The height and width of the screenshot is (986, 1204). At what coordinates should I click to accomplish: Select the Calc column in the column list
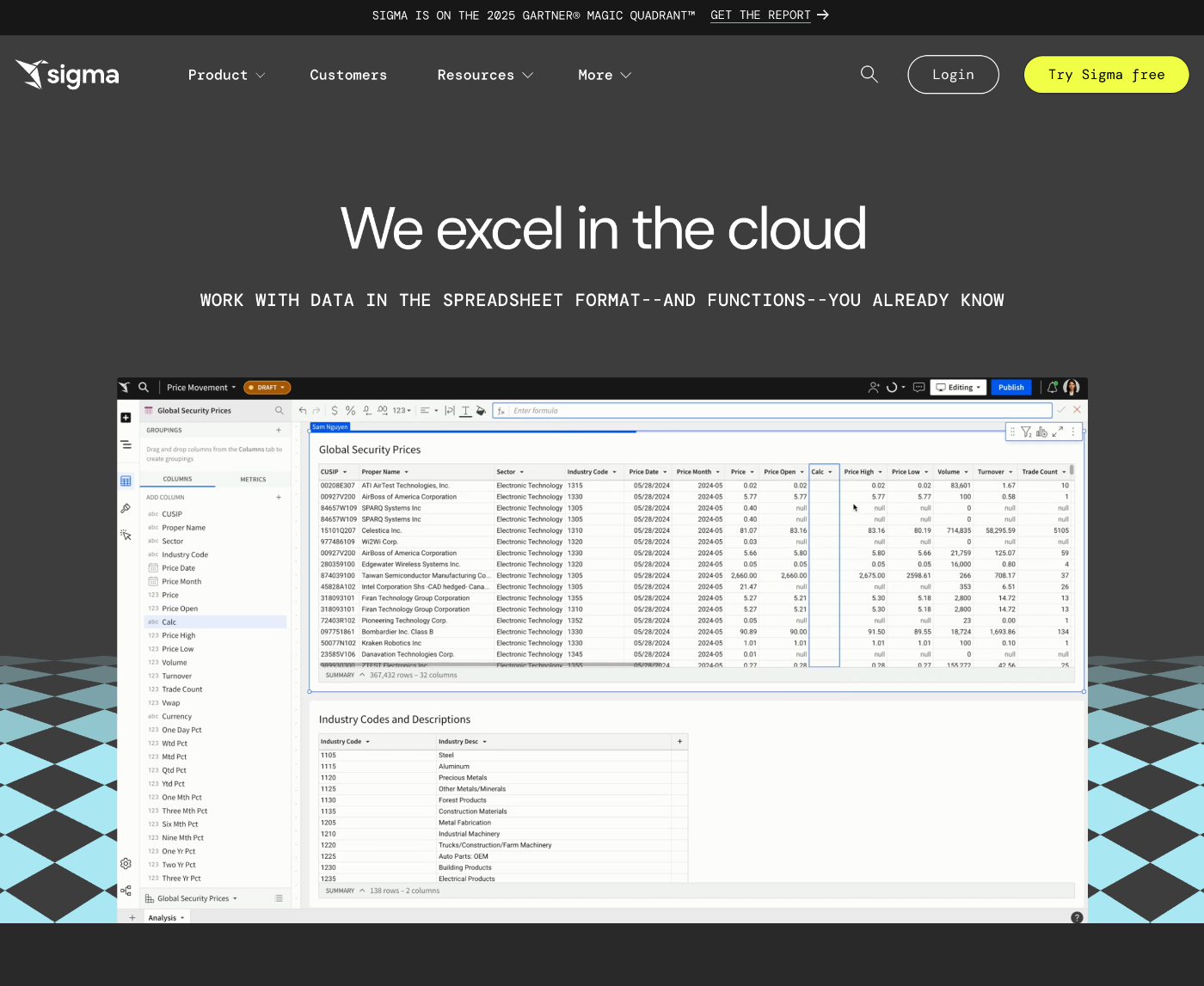(x=215, y=622)
